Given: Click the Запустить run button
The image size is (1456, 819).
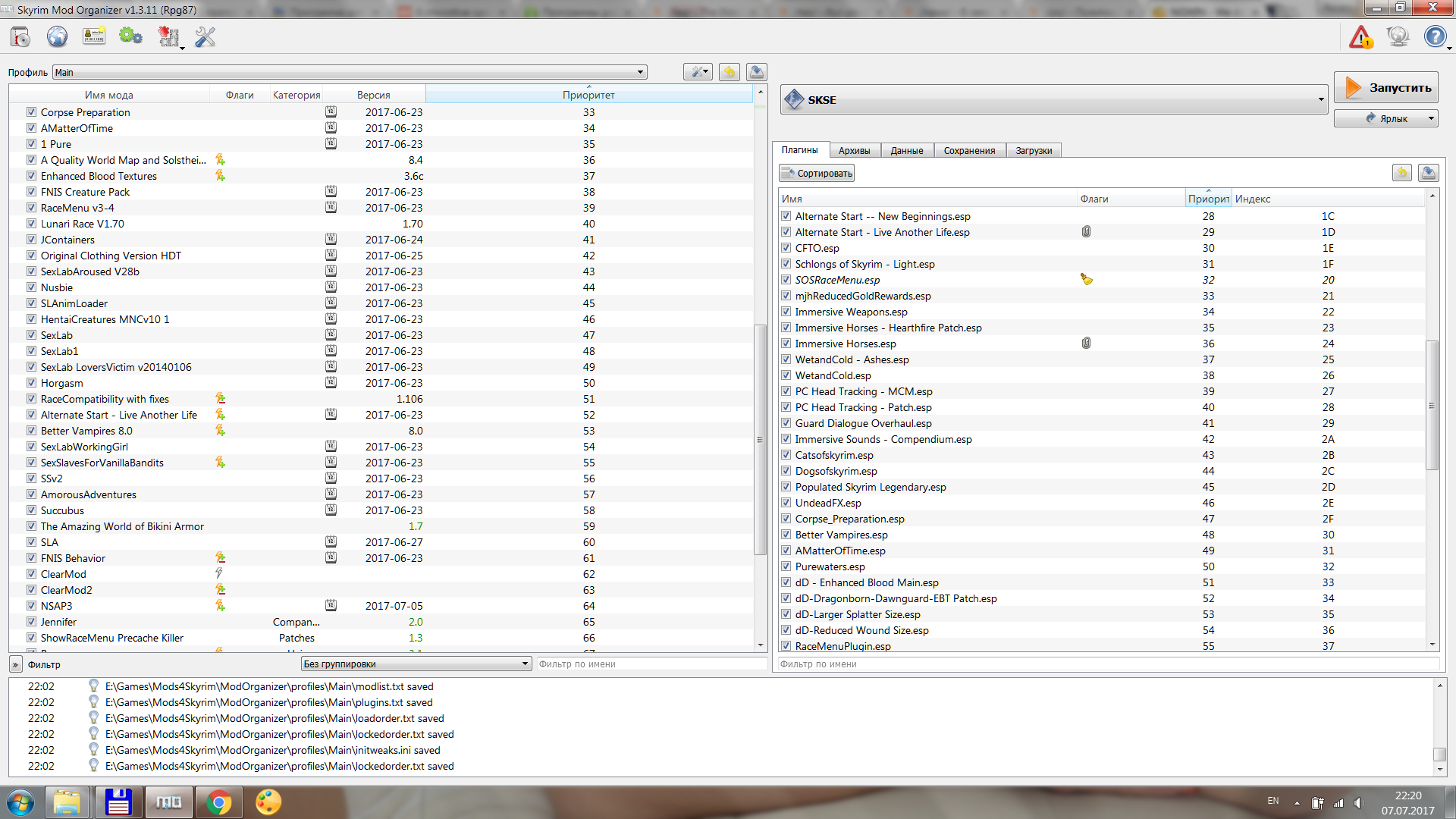Looking at the screenshot, I should point(1385,88).
